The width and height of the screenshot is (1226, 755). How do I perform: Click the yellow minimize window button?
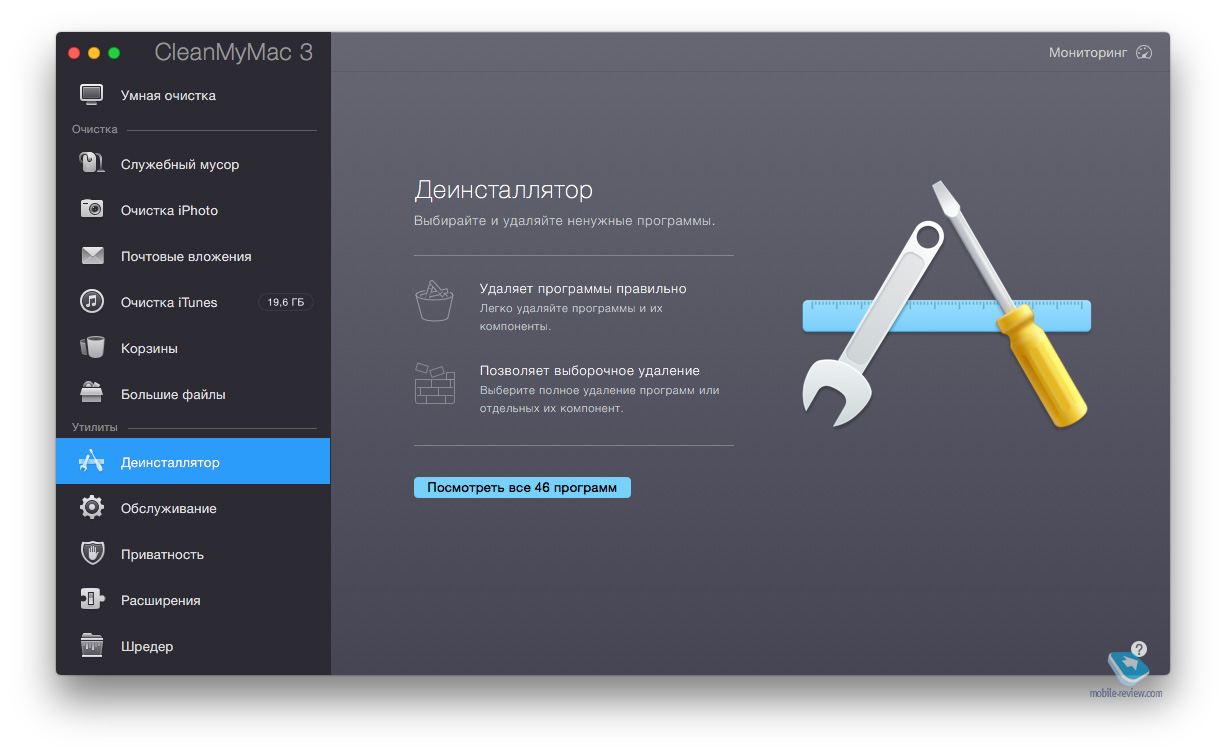94,53
